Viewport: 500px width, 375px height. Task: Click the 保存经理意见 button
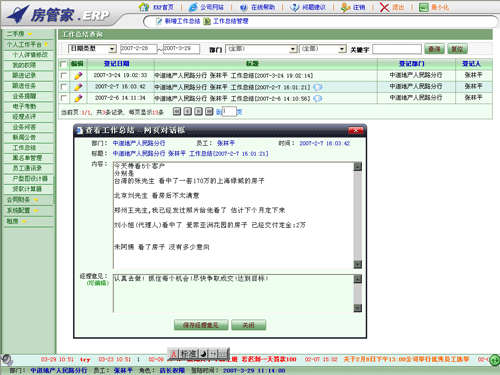pyautogui.click(x=201, y=325)
